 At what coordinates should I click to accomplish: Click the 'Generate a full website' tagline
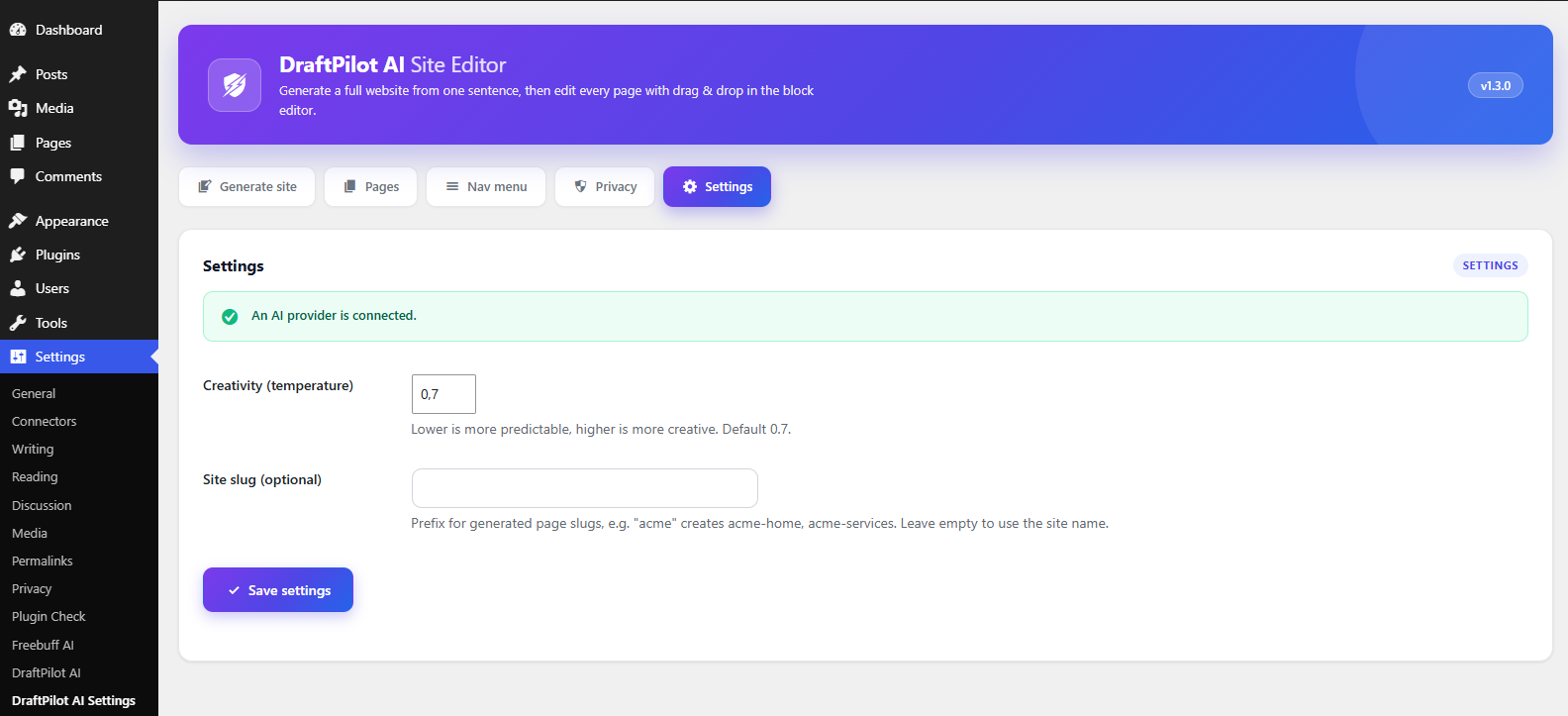[546, 100]
